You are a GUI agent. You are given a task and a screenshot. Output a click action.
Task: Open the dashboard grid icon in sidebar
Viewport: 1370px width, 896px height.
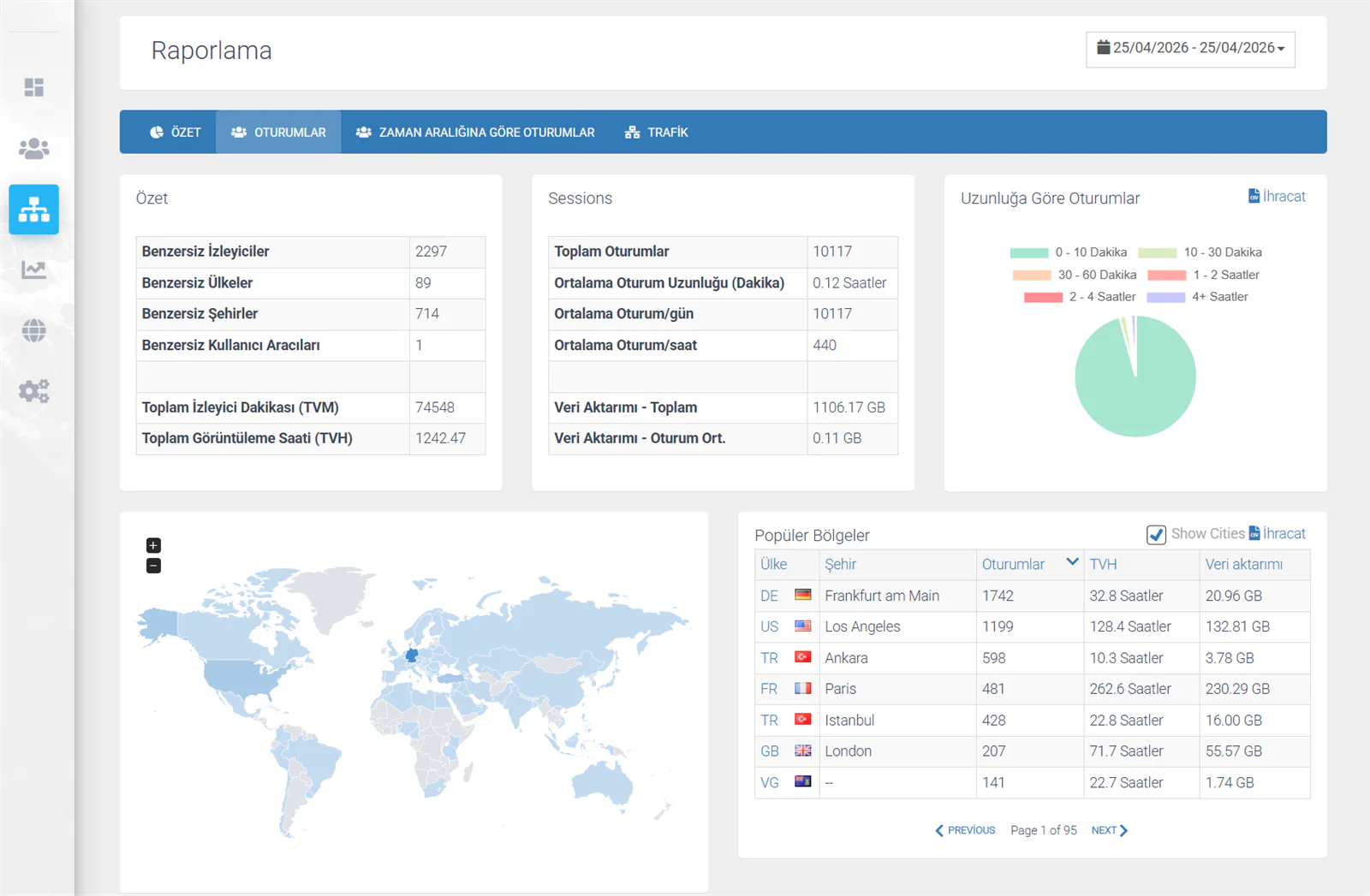click(x=34, y=87)
